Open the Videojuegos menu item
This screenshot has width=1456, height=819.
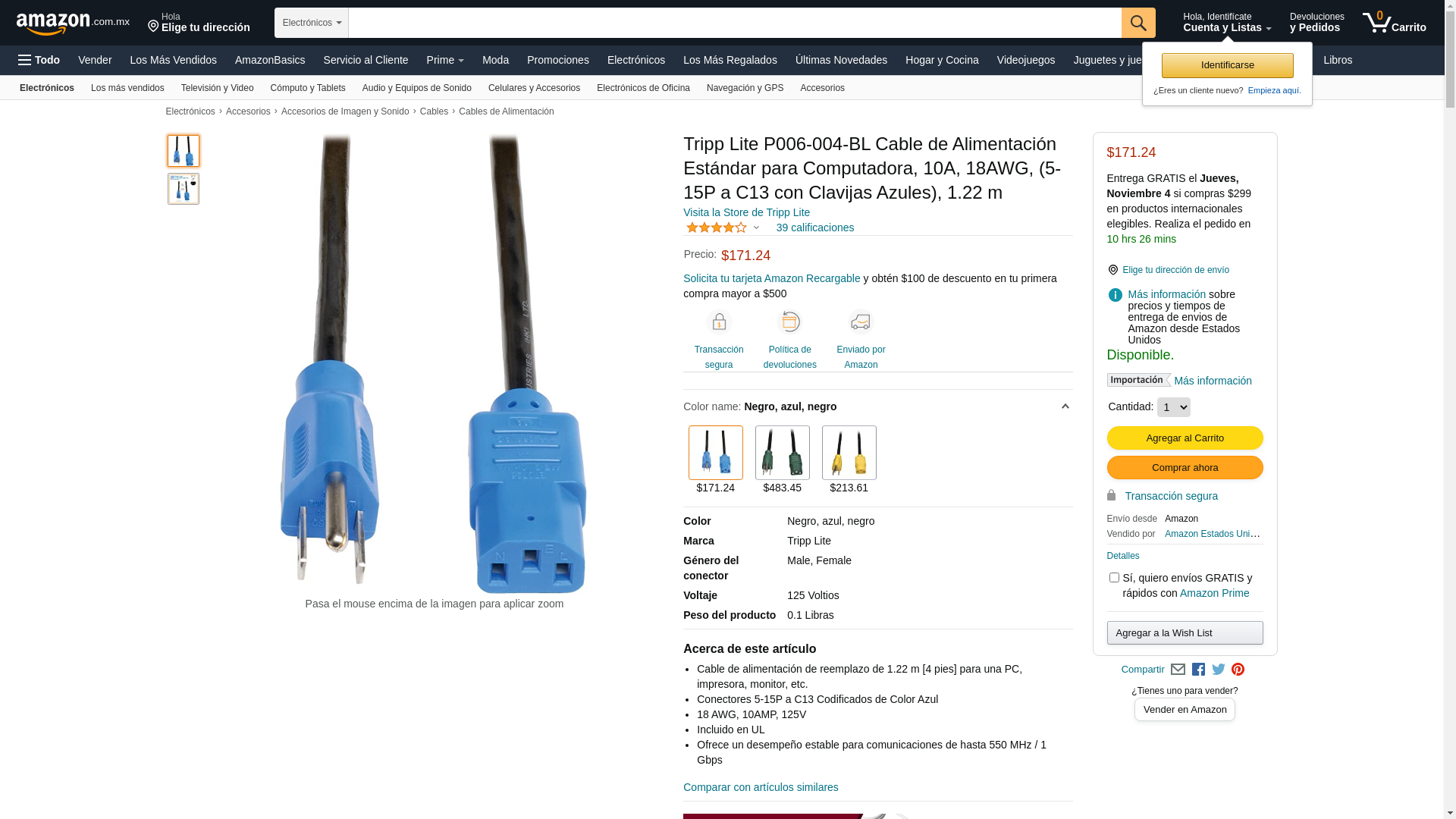tap(1025, 60)
